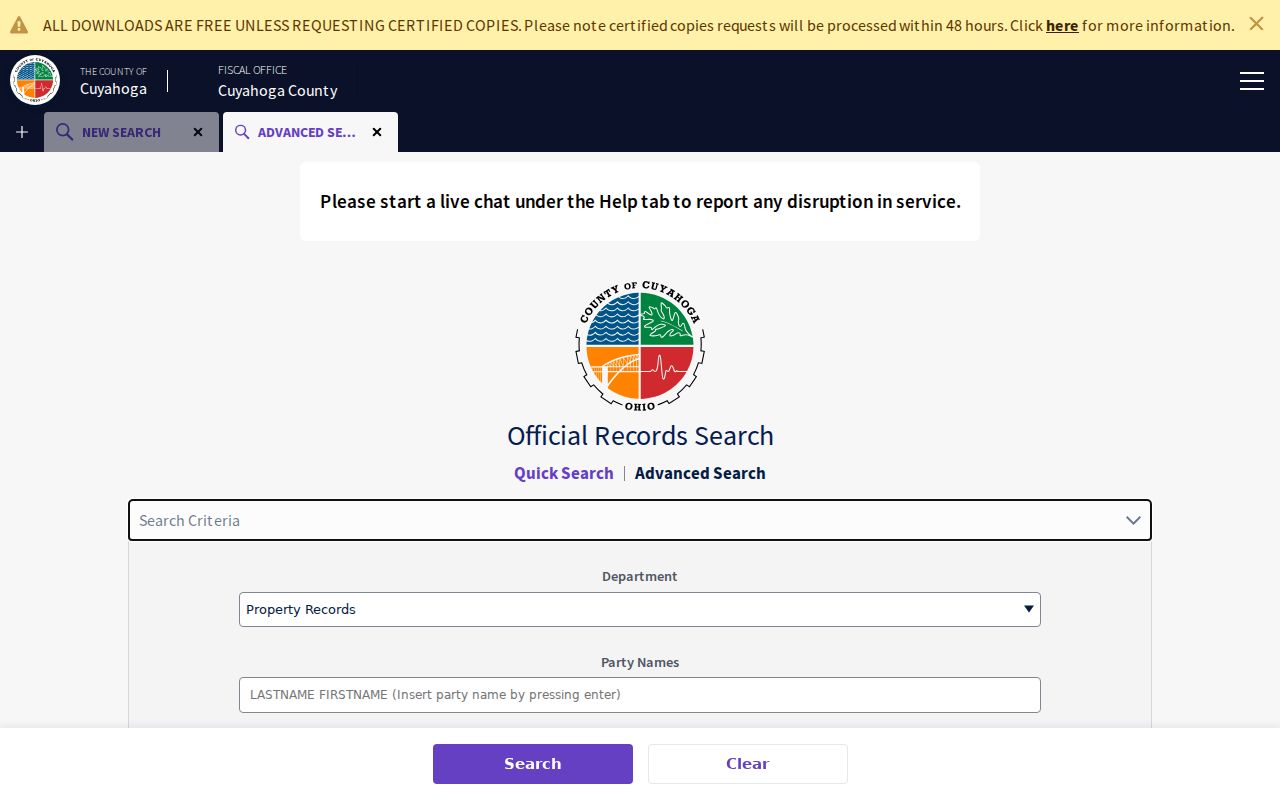This screenshot has height=800, width=1280.
Task: Open the Department dropdown
Action: pyautogui.click(x=640, y=609)
